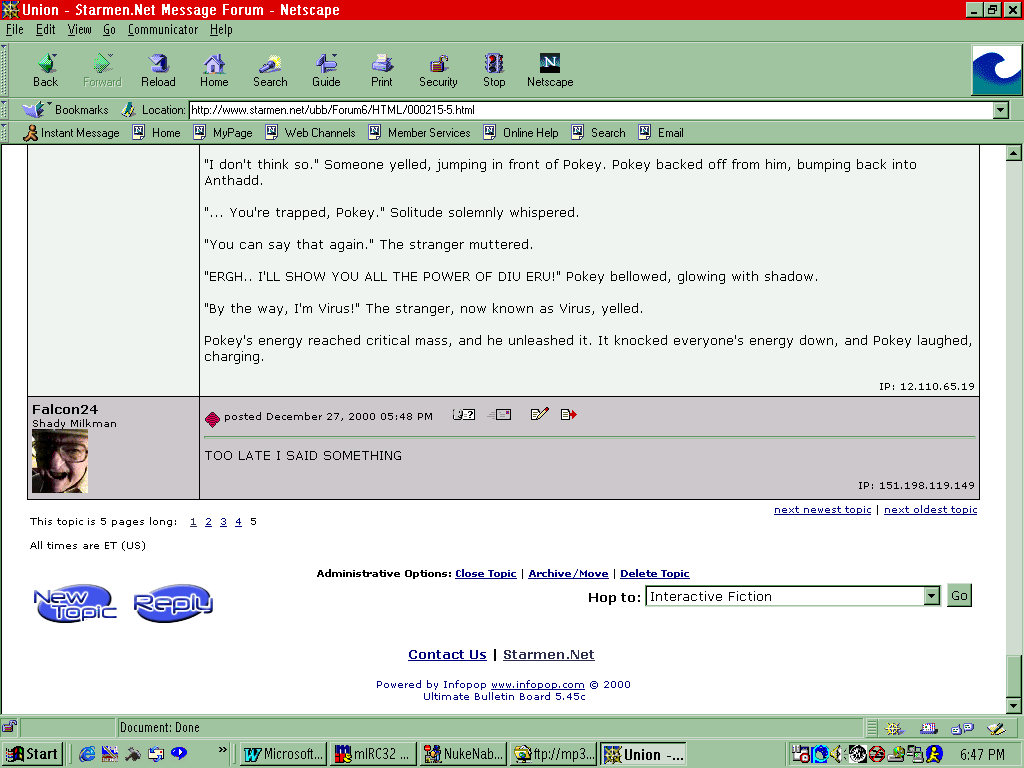This screenshot has height=768, width=1024.
Task: Open the Communicator menu
Action: coord(163,30)
